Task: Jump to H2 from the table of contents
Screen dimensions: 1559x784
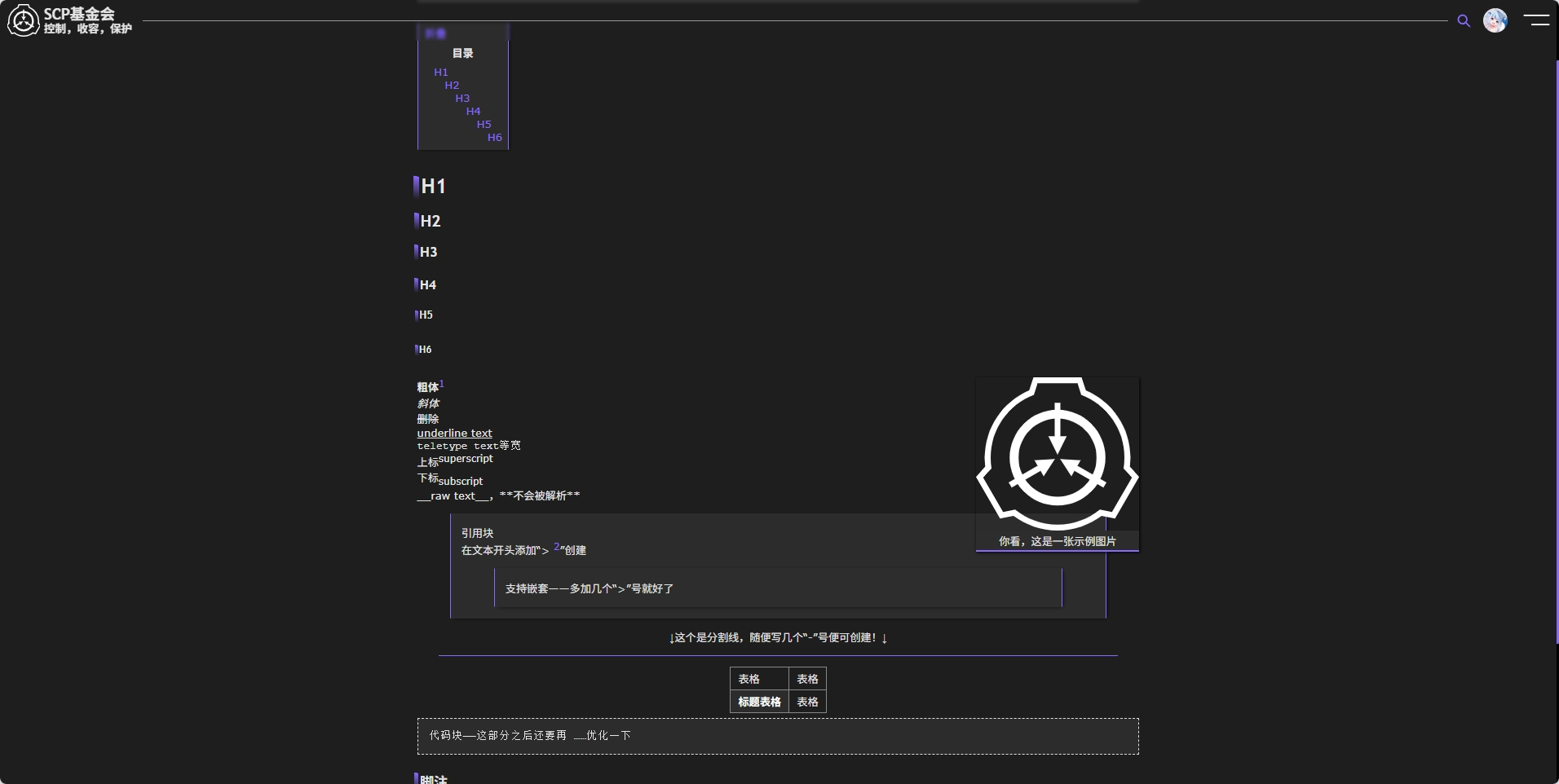Action: click(x=451, y=85)
